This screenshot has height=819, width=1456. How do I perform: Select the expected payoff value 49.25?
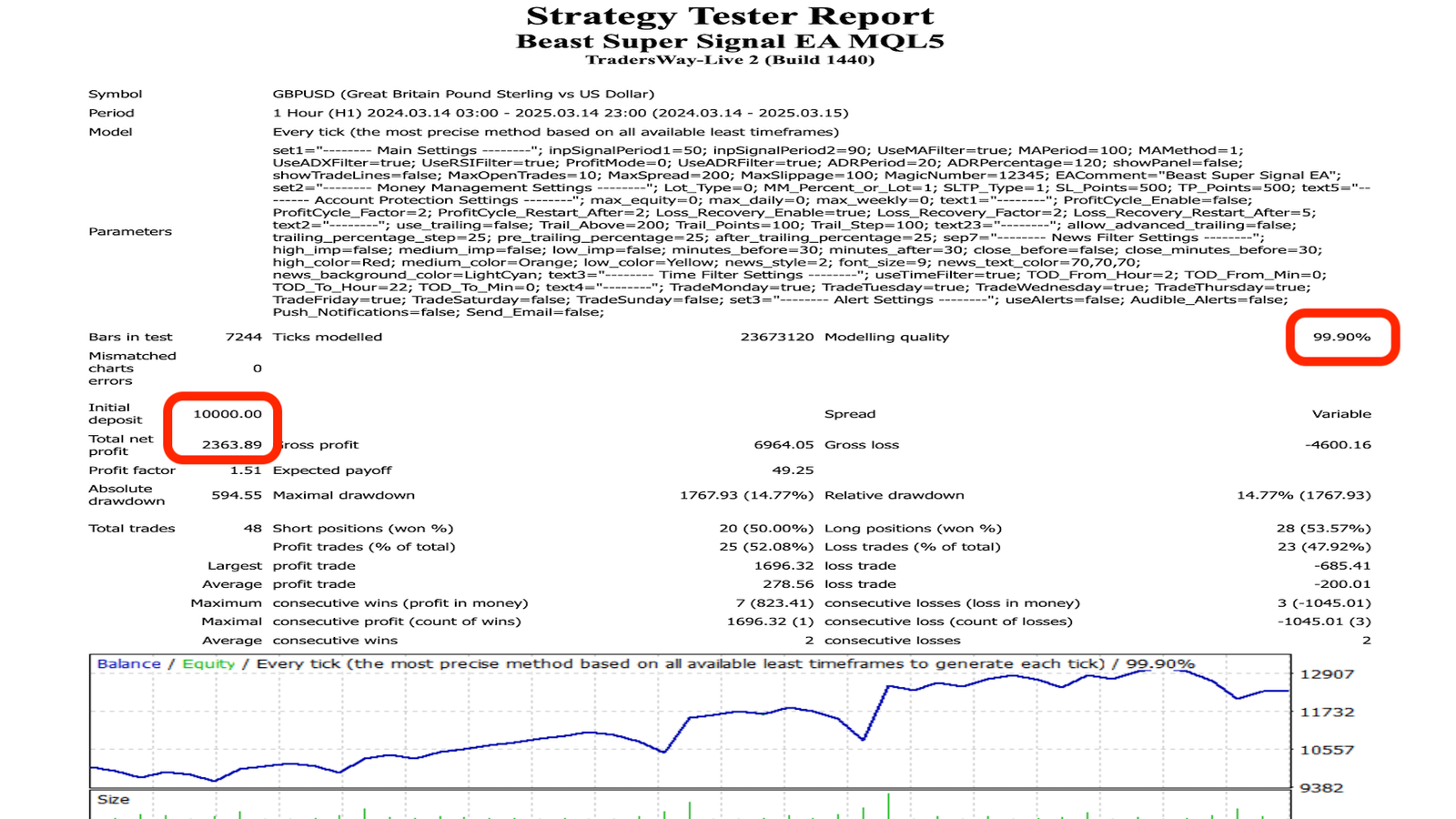793,470
